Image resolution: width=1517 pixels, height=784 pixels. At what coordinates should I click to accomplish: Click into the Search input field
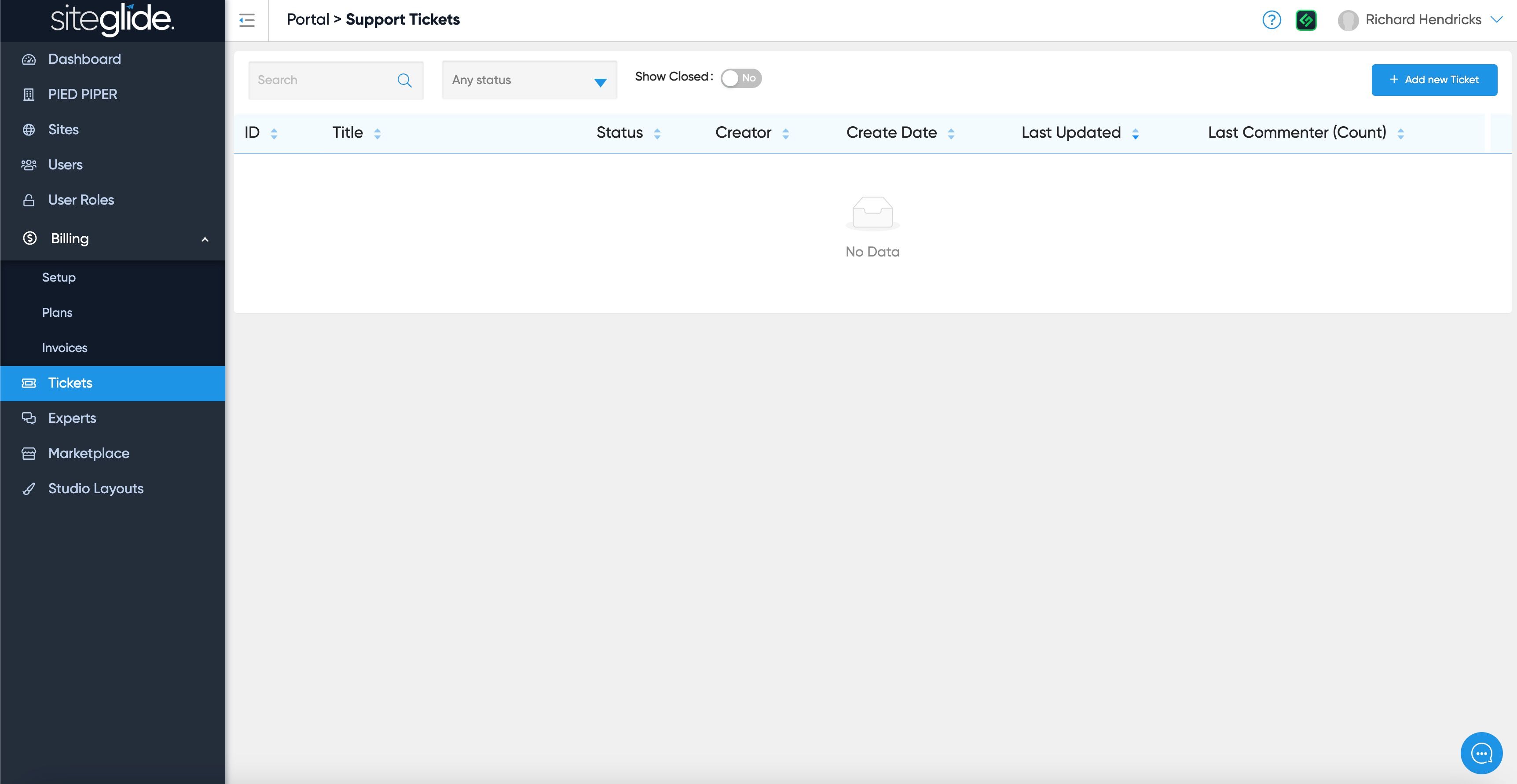point(323,80)
